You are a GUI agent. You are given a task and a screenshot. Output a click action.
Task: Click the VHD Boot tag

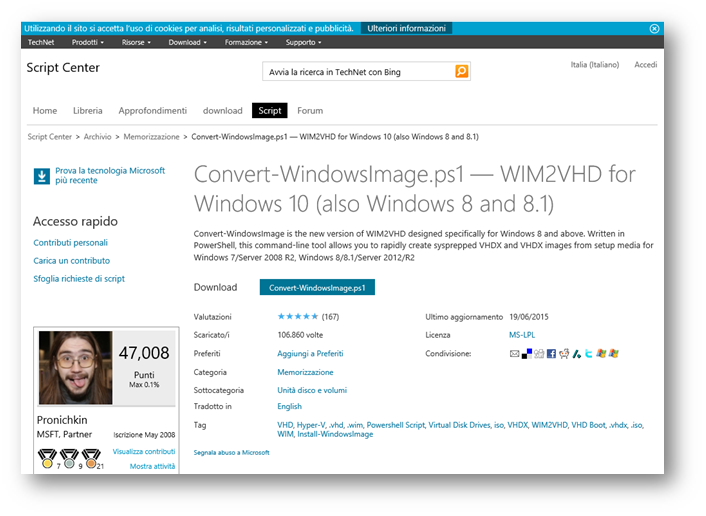pos(588,425)
